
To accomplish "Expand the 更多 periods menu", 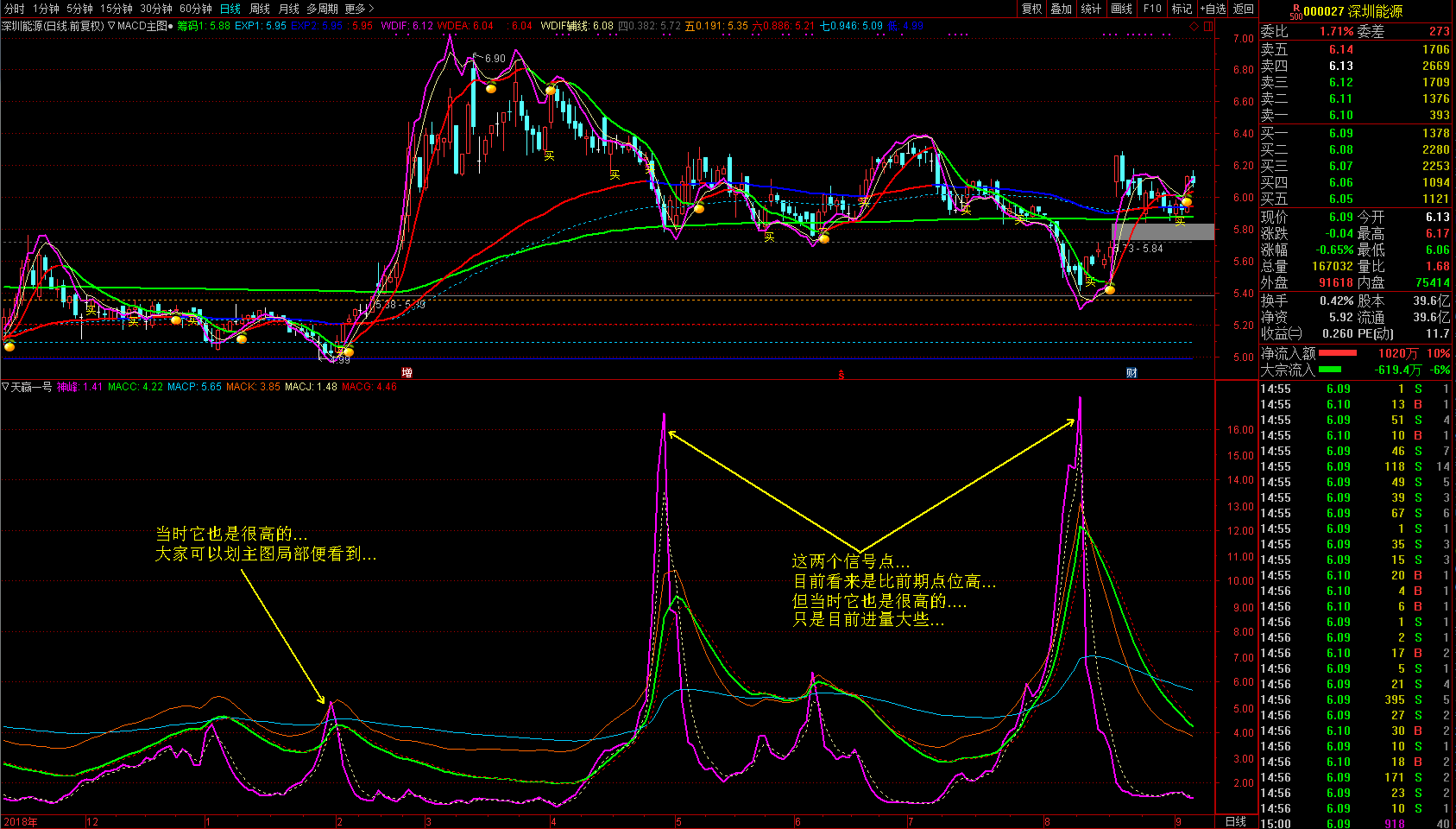I will [x=359, y=9].
